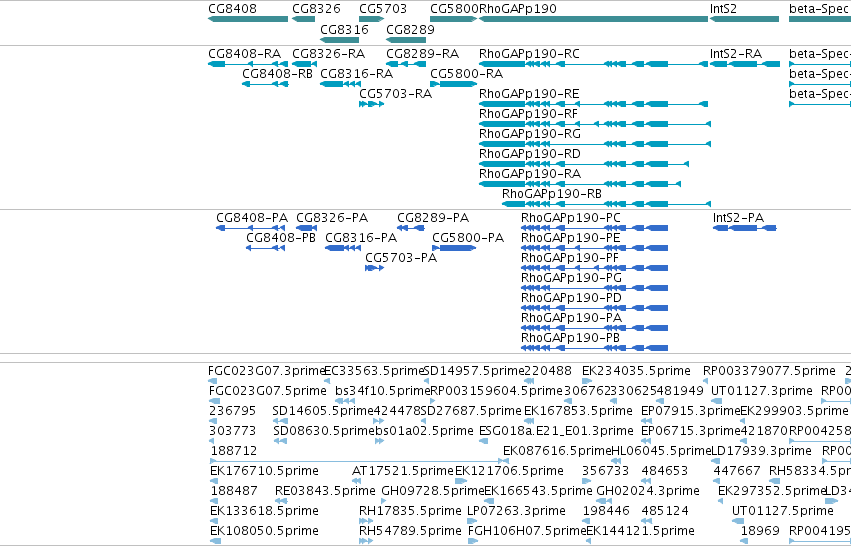
Task: Select EST LD17939.3prime
Action: click(x=716, y=461)
